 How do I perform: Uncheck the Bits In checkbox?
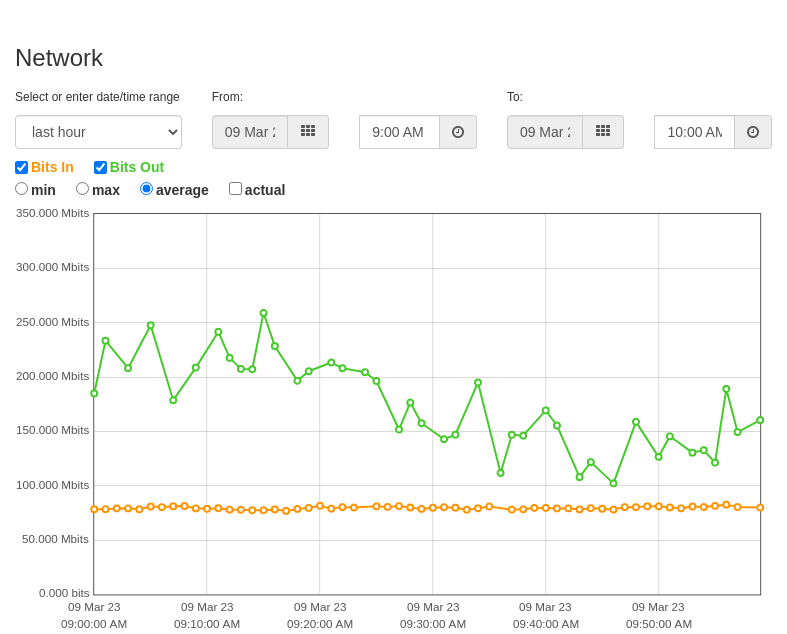[x=22, y=167]
